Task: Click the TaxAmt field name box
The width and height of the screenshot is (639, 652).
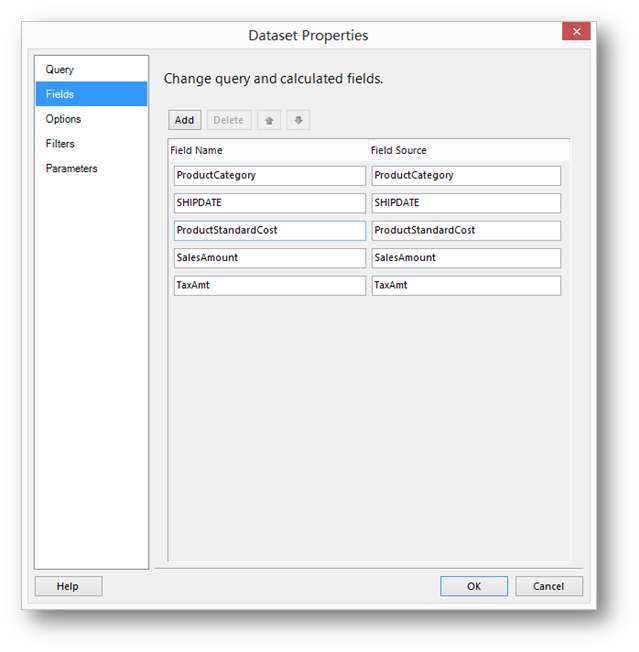Action: tap(270, 285)
